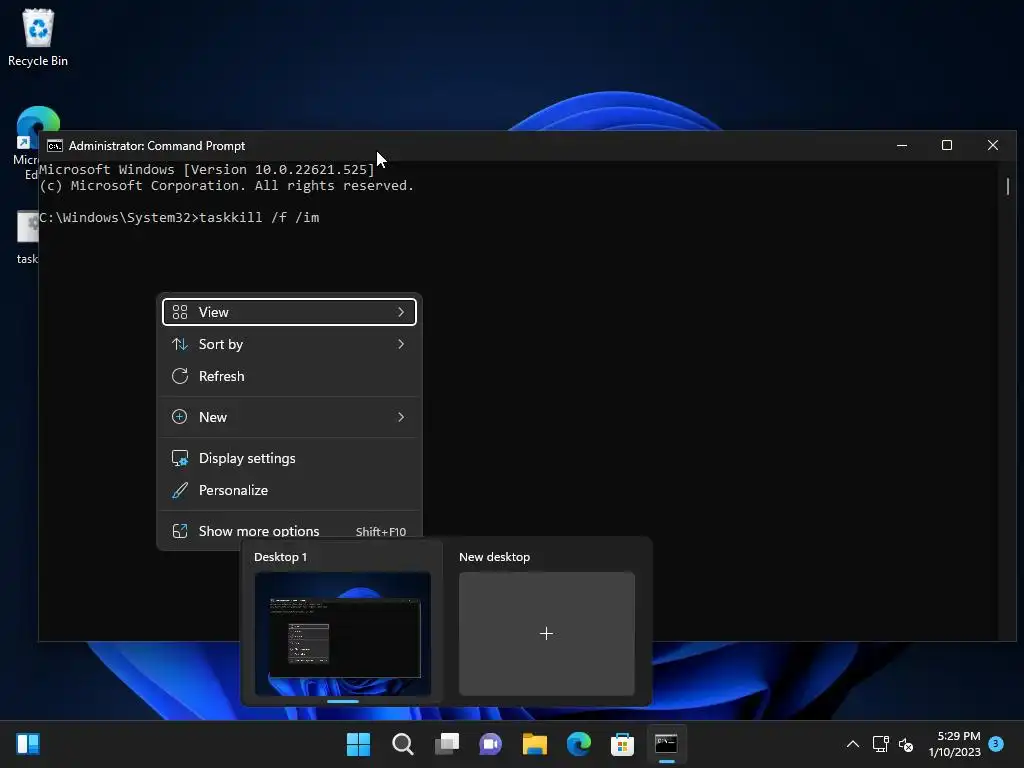This screenshot has height=768, width=1024.
Task: Maximize the Command Prompt window
Action: tap(947, 146)
